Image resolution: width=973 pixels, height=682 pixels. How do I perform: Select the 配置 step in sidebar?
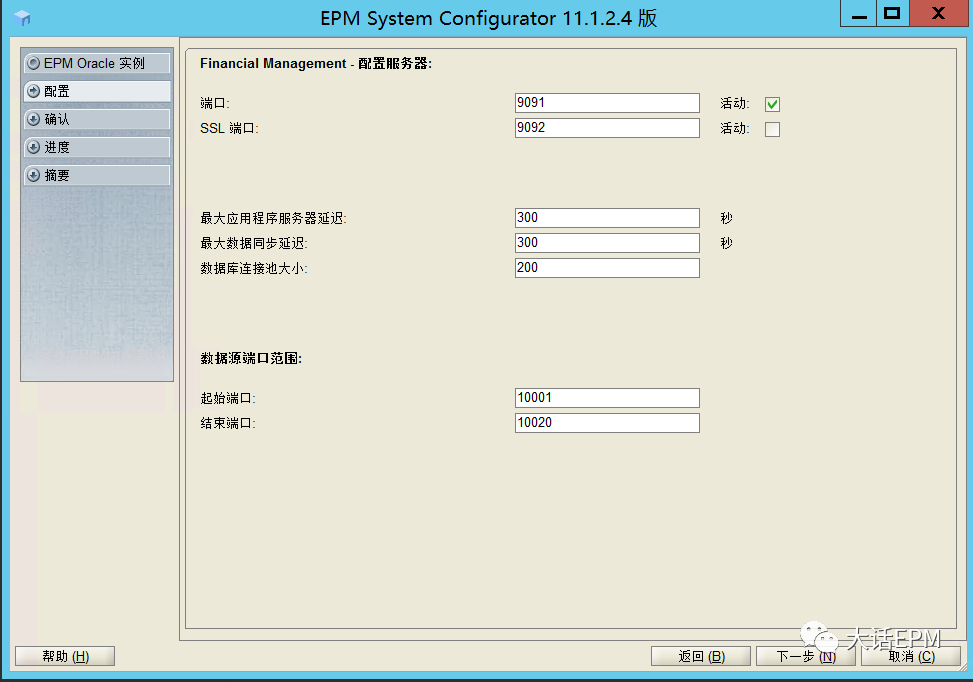(97, 91)
